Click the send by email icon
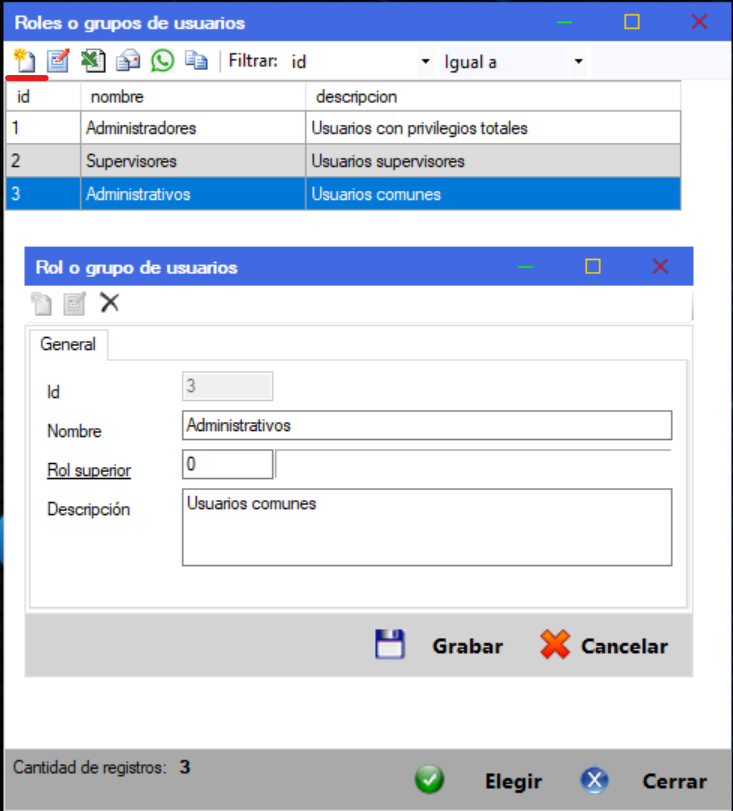This screenshot has width=733, height=811. (x=128, y=61)
